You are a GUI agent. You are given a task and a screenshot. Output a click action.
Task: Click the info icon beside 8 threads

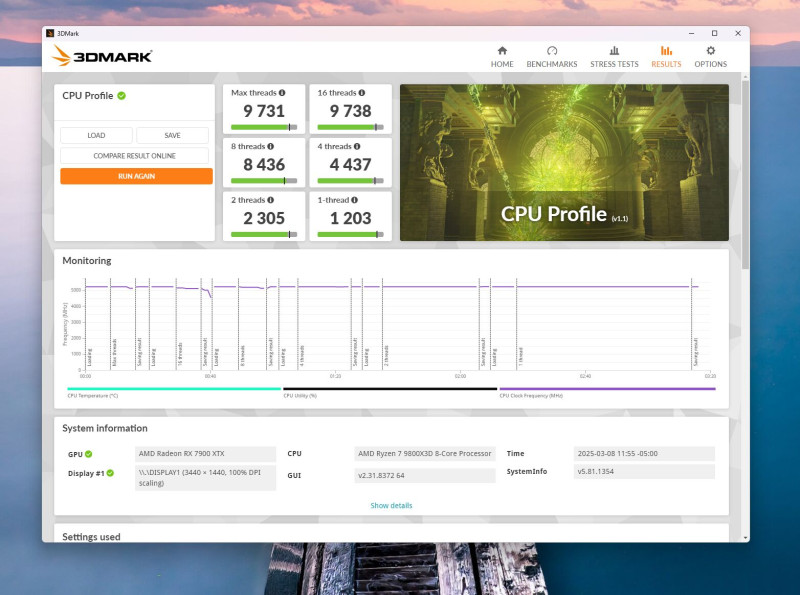click(270, 146)
